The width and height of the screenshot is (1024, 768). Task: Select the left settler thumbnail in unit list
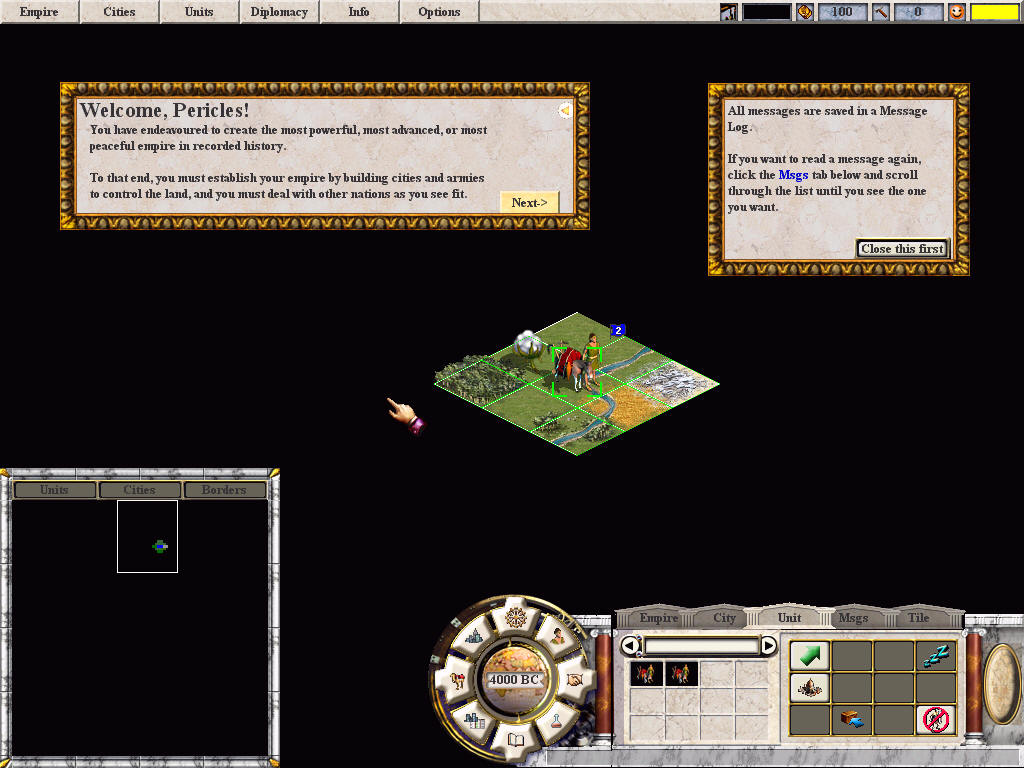pos(647,673)
